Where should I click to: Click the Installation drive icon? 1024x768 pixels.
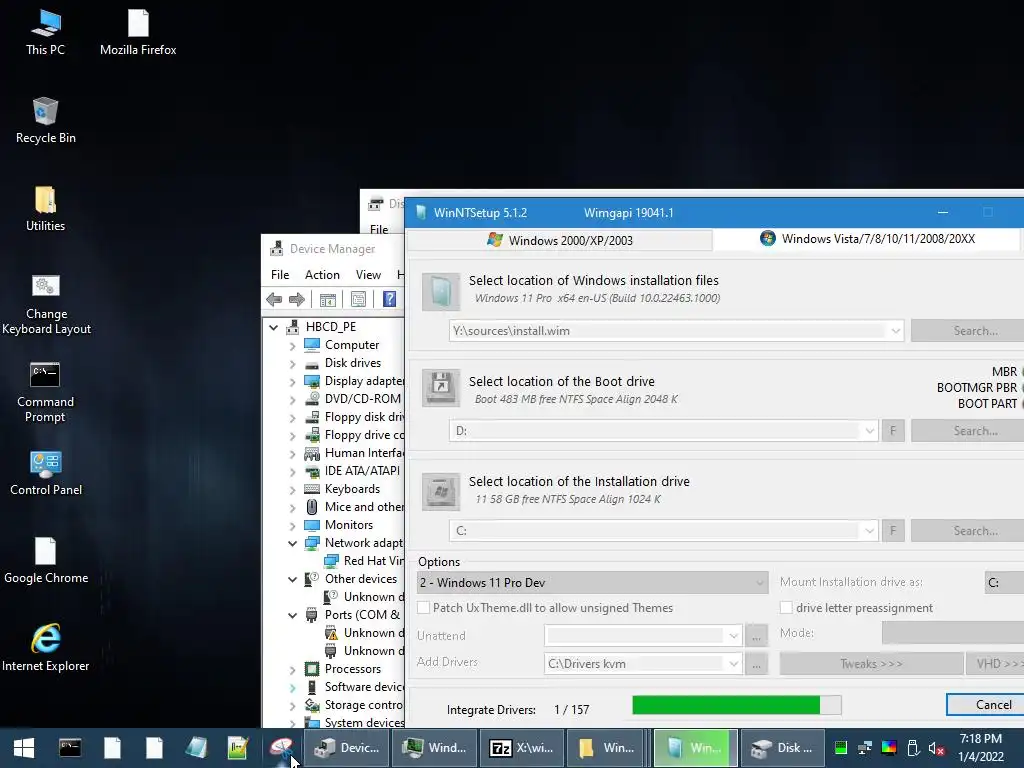[441, 491]
